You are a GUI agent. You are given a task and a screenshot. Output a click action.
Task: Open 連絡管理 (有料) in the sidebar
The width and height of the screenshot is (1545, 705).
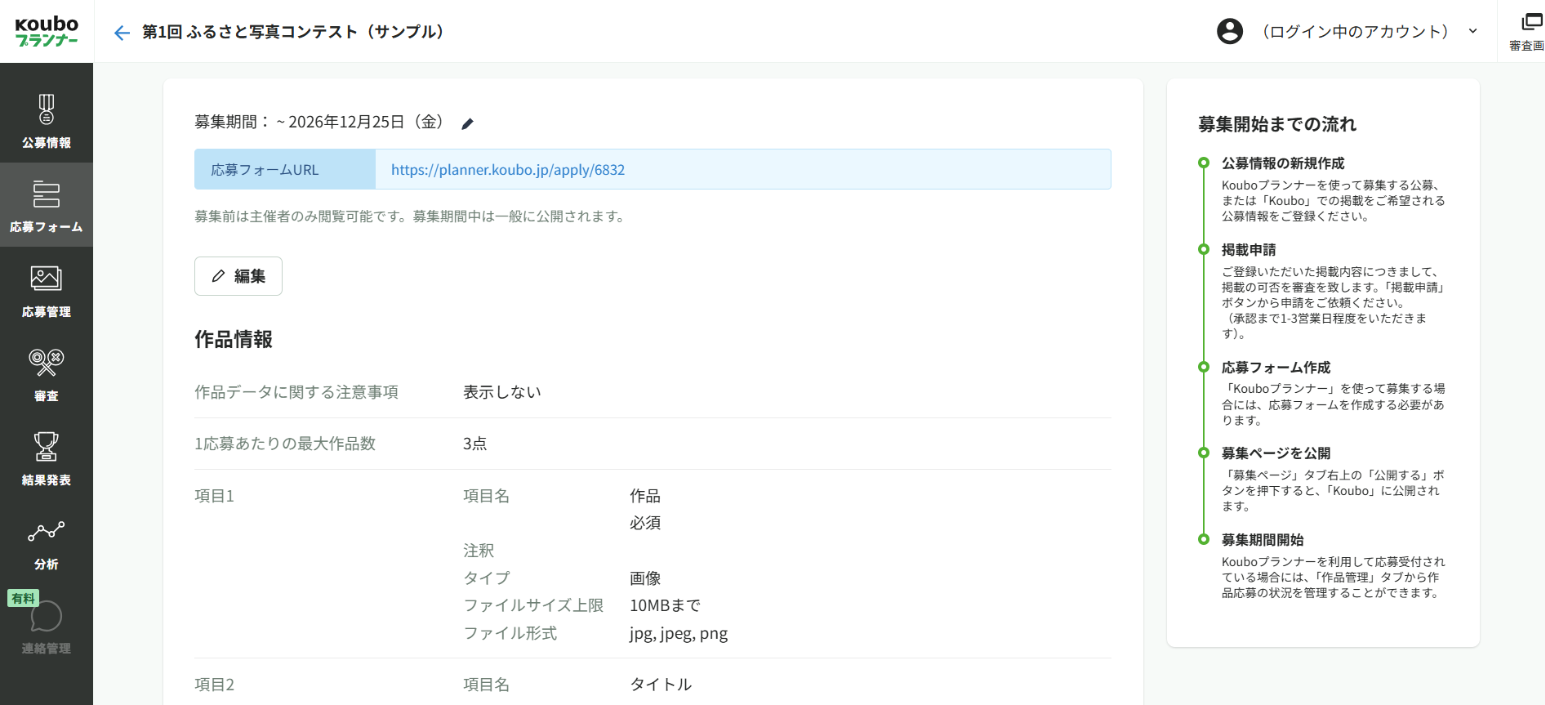[46, 626]
